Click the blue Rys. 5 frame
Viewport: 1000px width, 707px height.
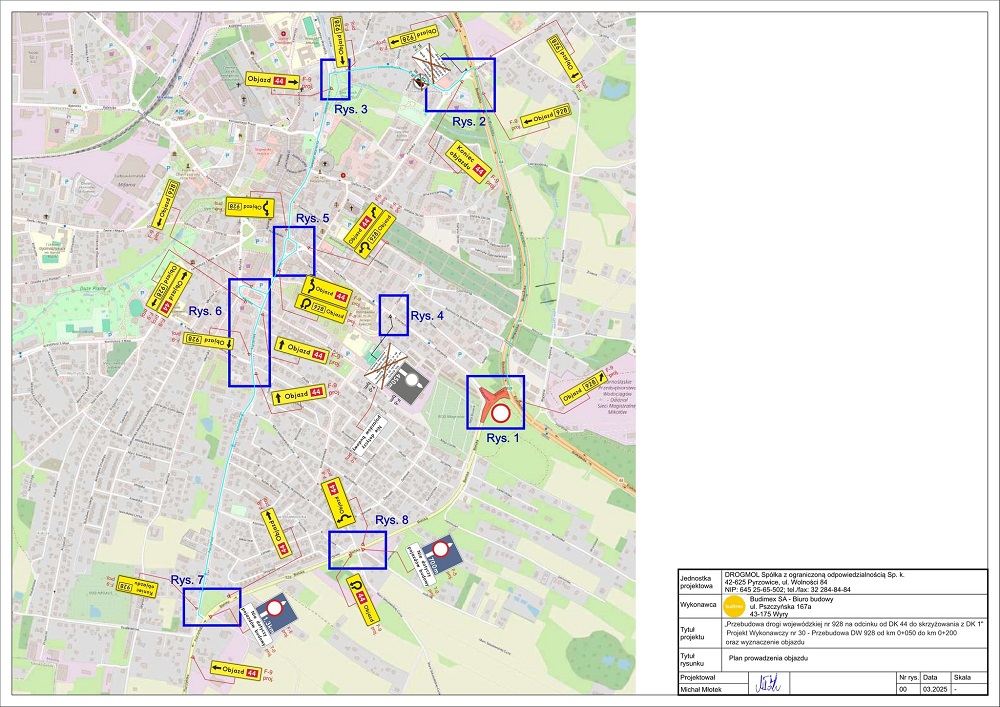(x=294, y=251)
